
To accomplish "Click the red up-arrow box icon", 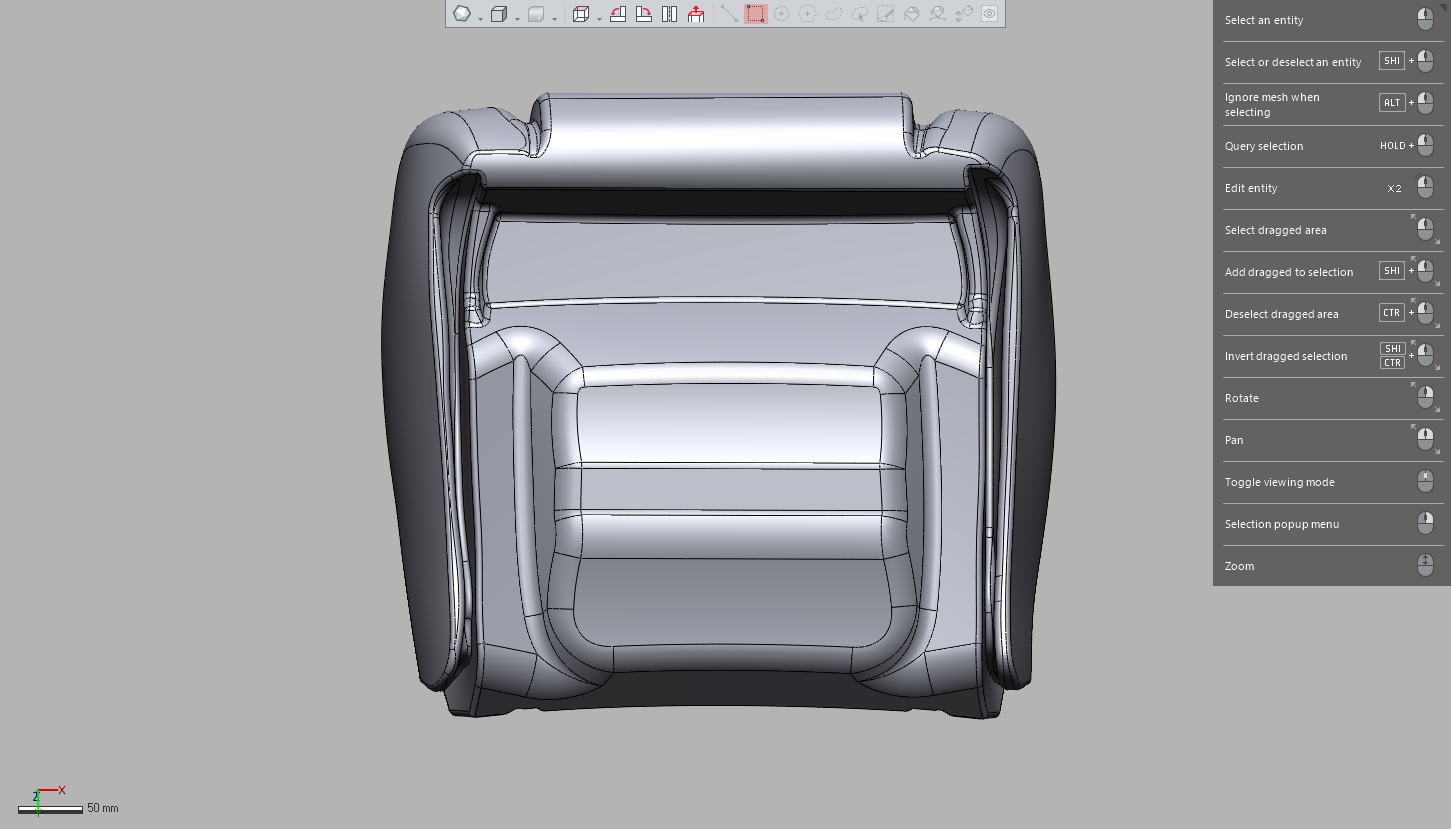I will [x=696, y=14].
